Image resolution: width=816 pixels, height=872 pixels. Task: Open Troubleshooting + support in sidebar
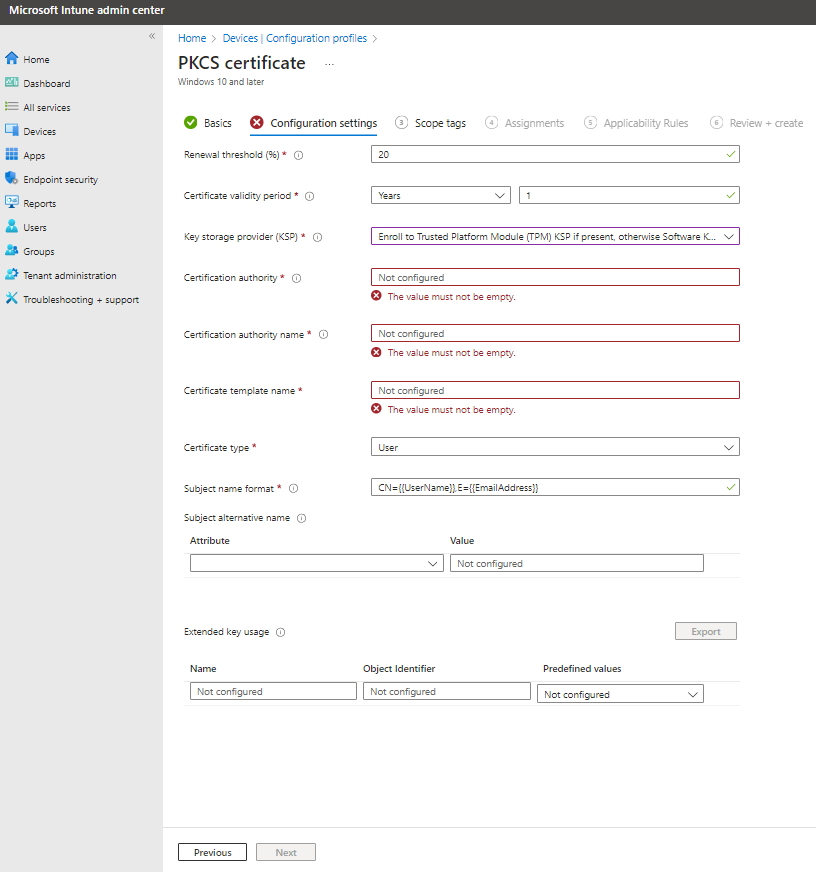pyautogui.click(x=81, y=299)
